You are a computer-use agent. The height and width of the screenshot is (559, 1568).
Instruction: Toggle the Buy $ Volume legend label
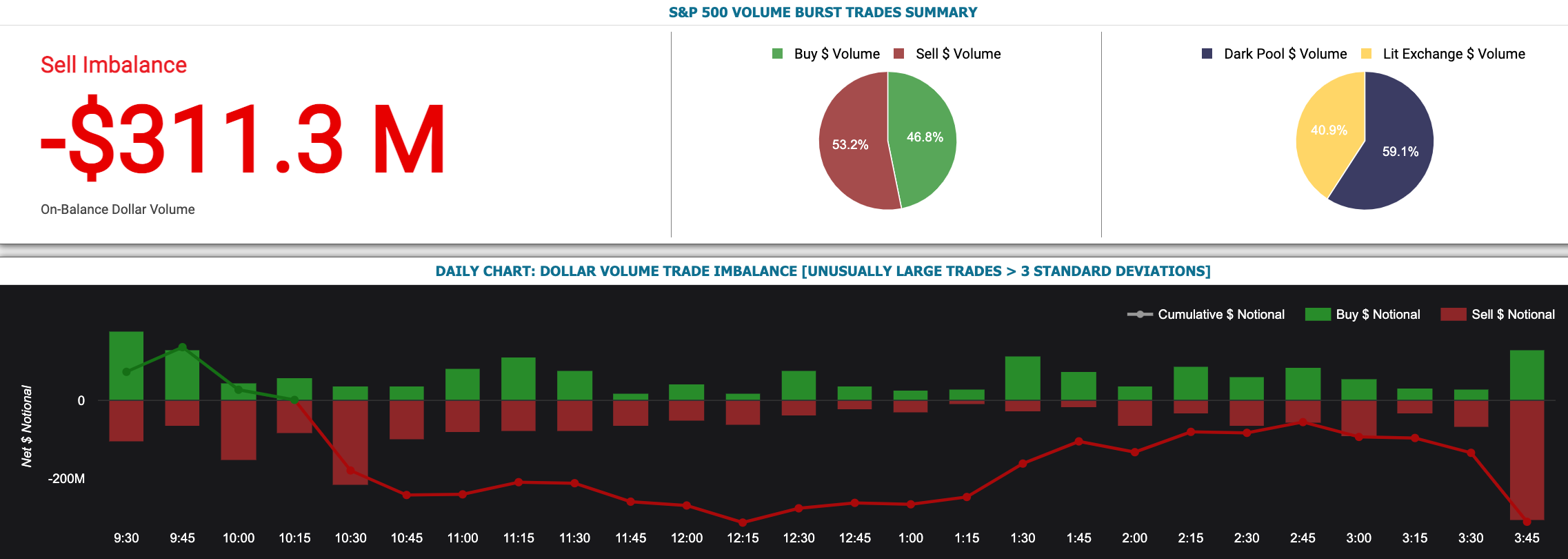tap(836, 54)
